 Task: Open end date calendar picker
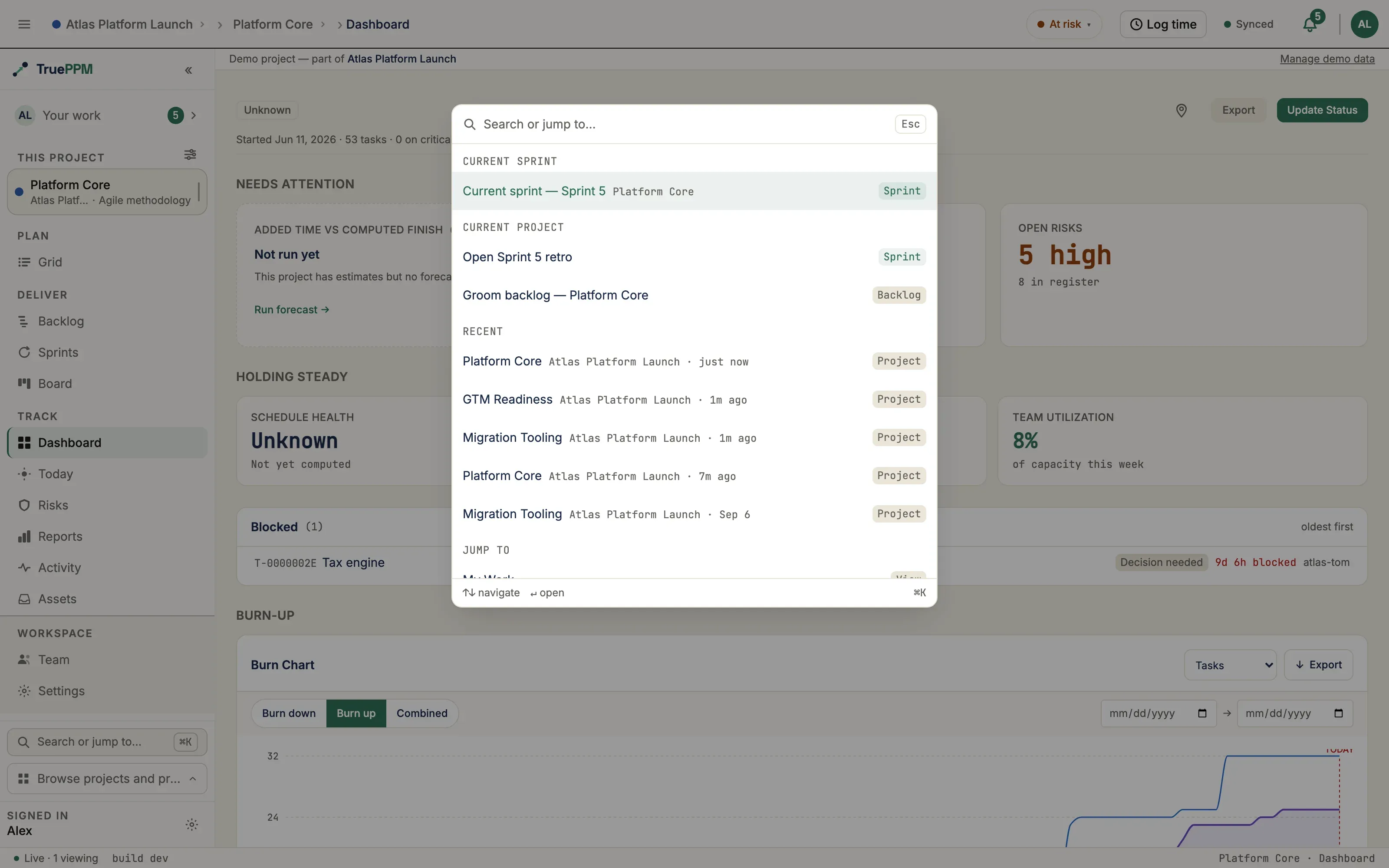pos(1339,713)
